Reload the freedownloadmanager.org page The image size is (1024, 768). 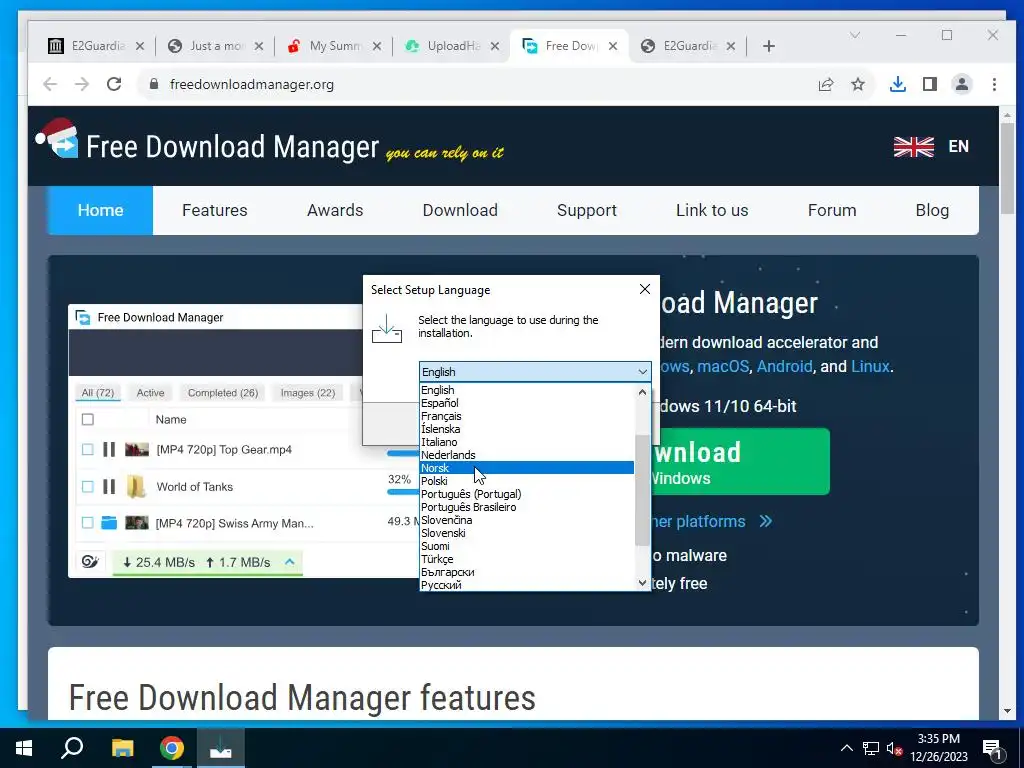pyautogui.click(x=114, y=84)
